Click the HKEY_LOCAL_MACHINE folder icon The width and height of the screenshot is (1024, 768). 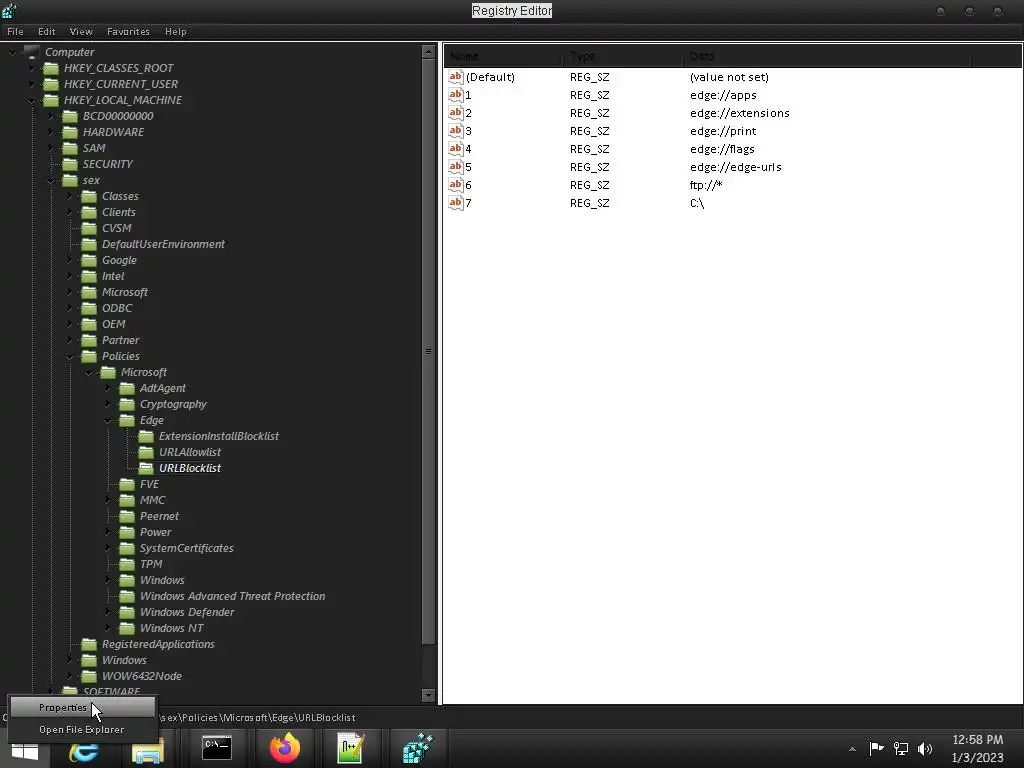pos(51,100)
